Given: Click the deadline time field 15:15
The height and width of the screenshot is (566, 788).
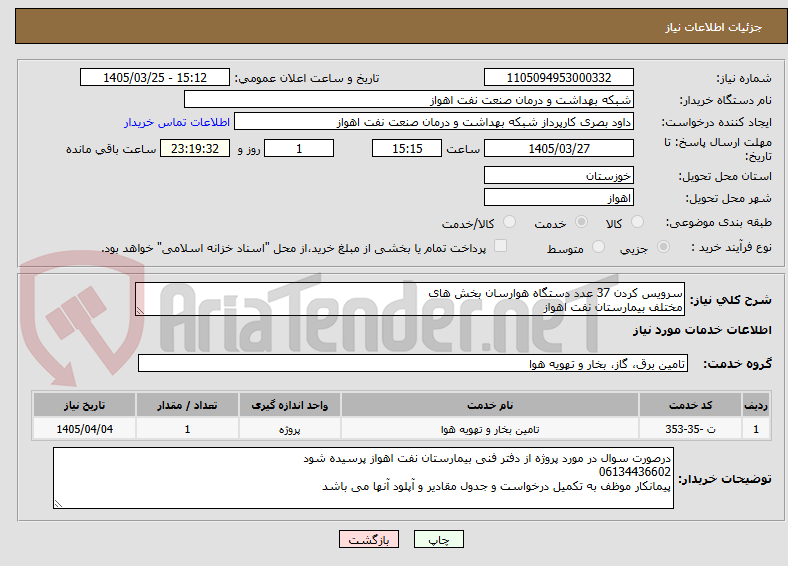Looking at the screenshot, I should click(407, 148).
